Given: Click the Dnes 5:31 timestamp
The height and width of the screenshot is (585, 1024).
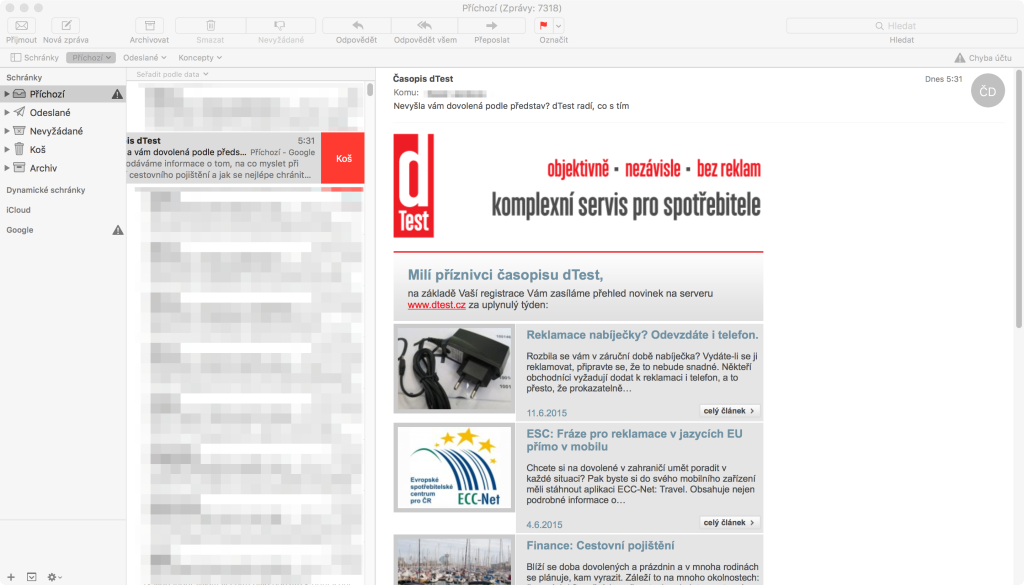Looking at the screenshot, I should tap(943, 79).
